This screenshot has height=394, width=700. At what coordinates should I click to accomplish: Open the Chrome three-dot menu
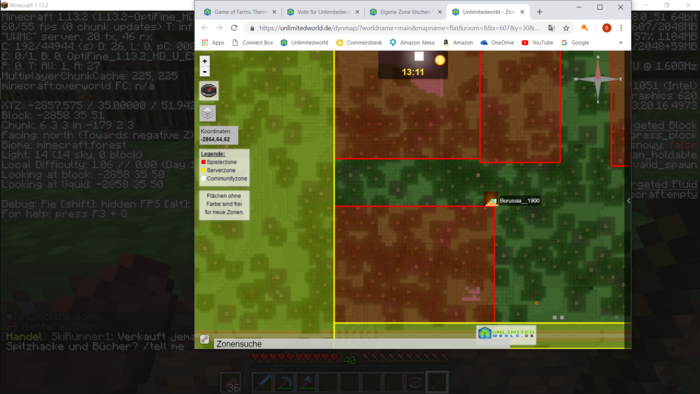click(621, 28)
